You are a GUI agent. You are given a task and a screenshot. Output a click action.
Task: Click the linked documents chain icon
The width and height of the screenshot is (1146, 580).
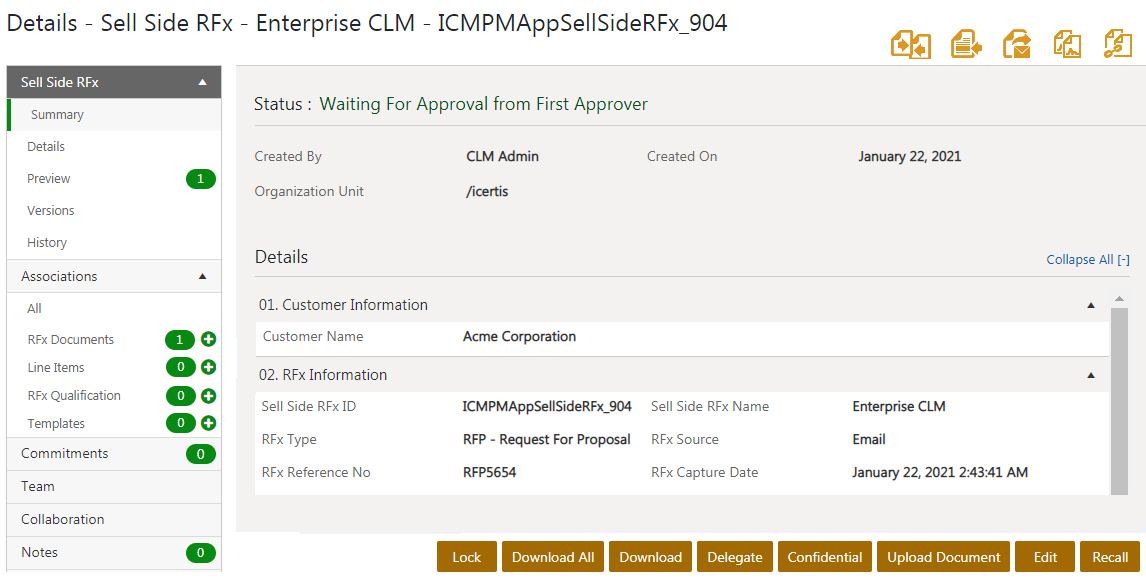(1117, 45)
